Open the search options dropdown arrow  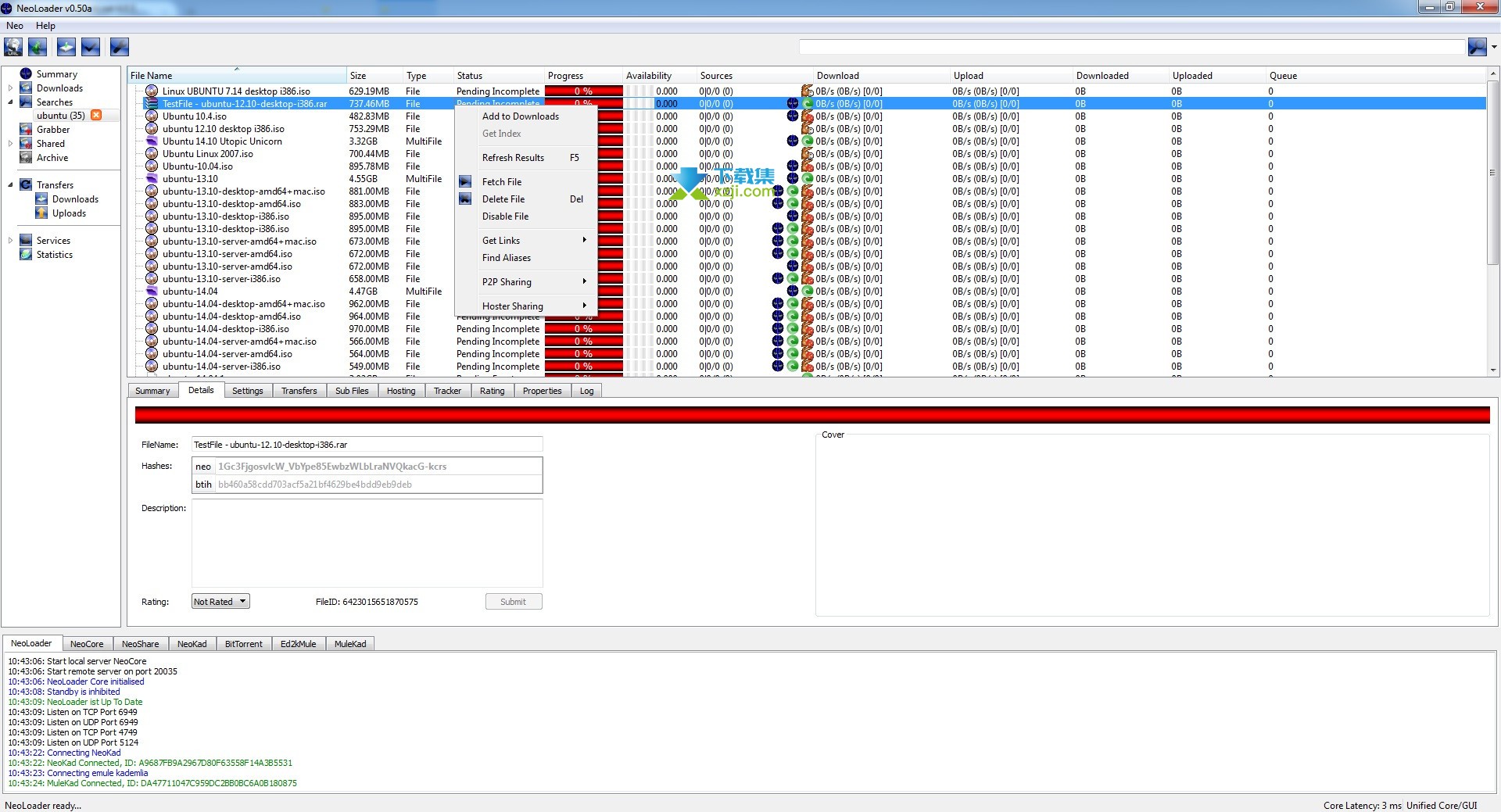[x=1494, y=47]
